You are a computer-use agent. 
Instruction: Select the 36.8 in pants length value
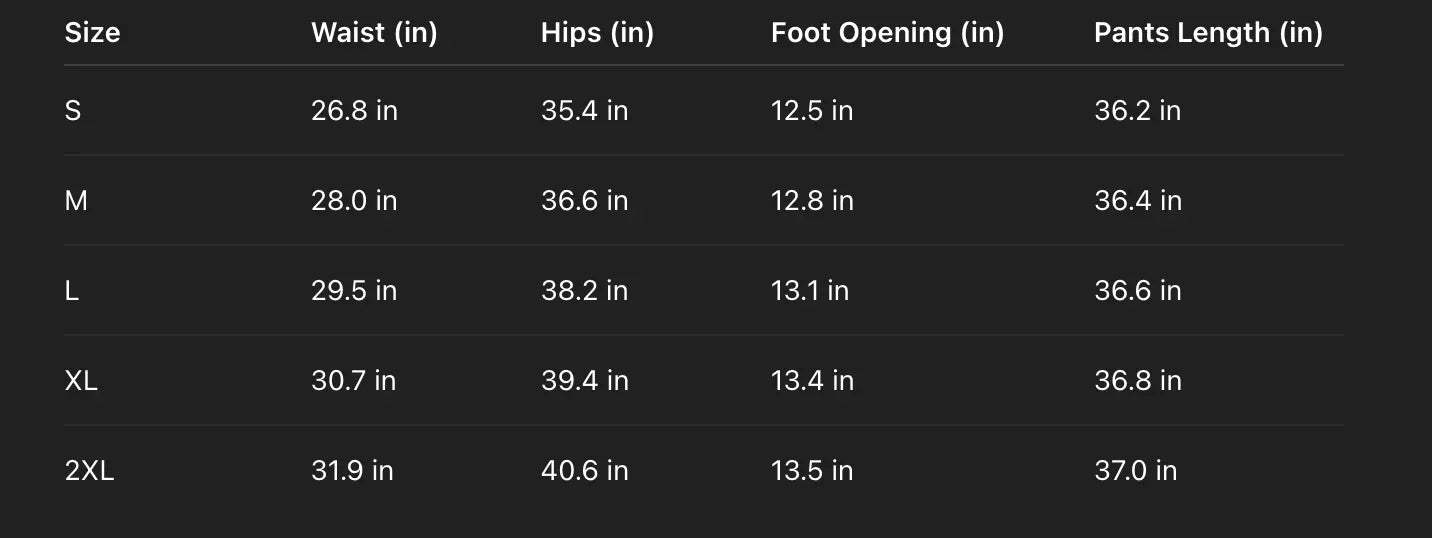1137,381
